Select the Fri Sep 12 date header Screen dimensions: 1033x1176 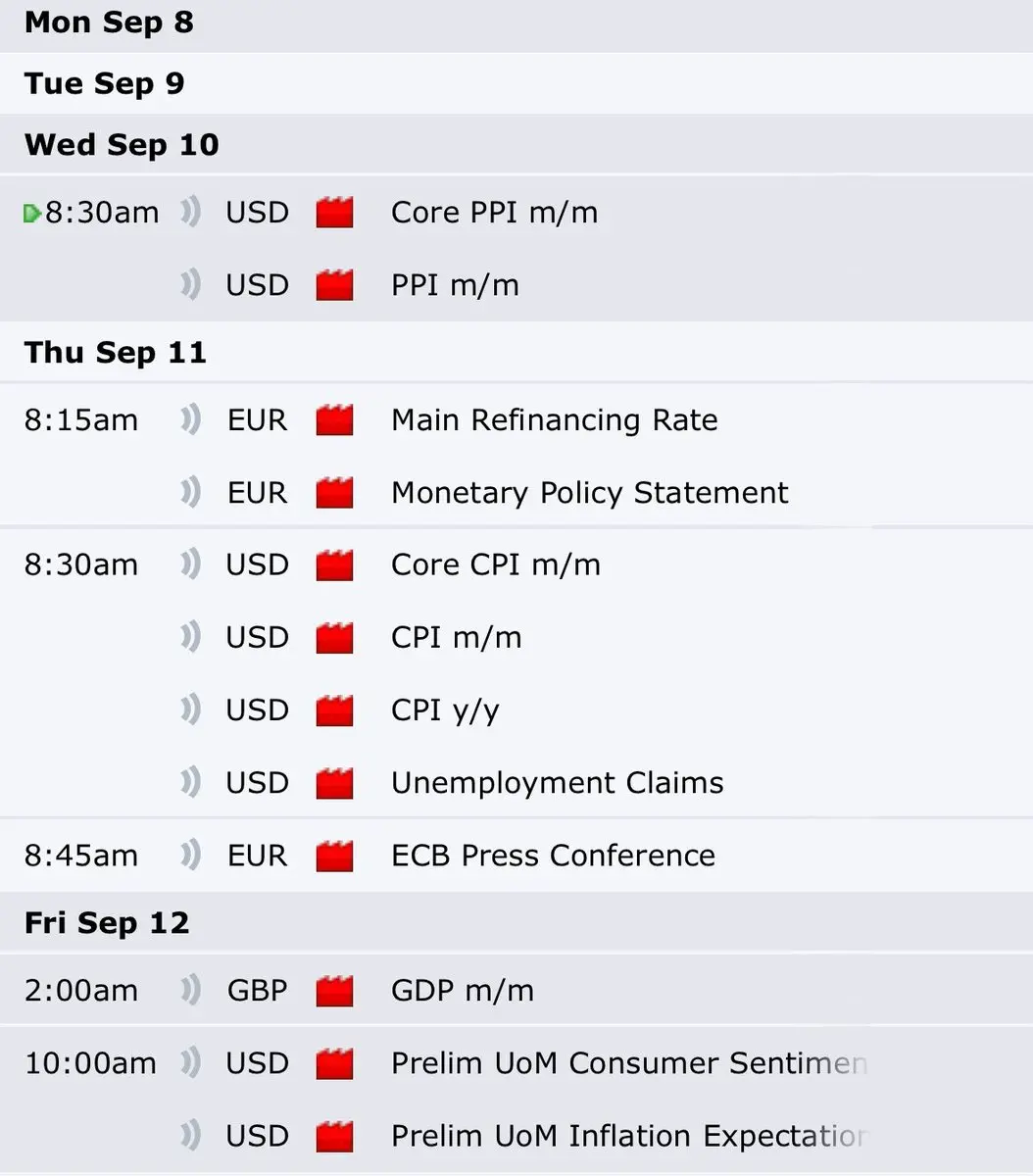(516, 923)
